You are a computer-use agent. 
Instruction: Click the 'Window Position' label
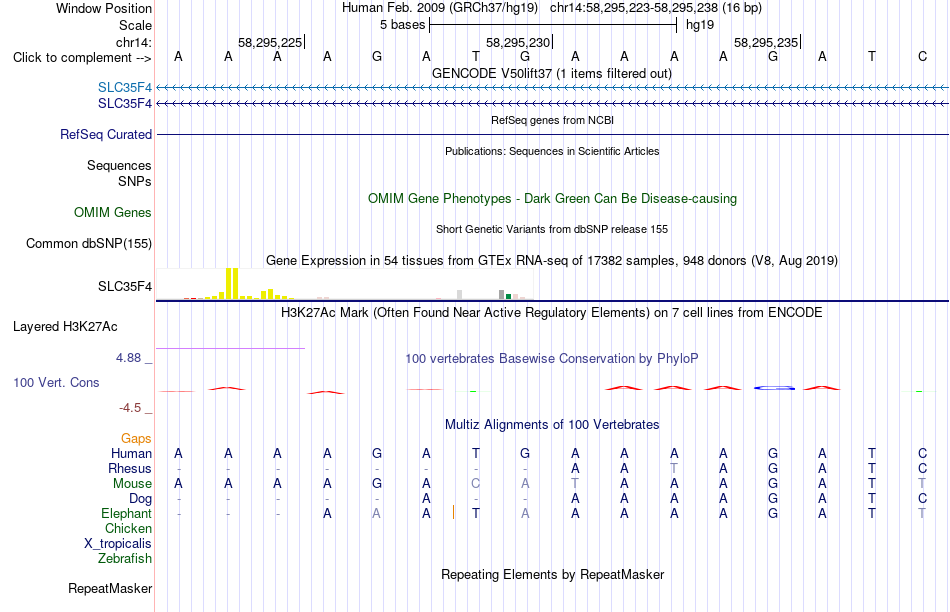(x=104, y=8)
